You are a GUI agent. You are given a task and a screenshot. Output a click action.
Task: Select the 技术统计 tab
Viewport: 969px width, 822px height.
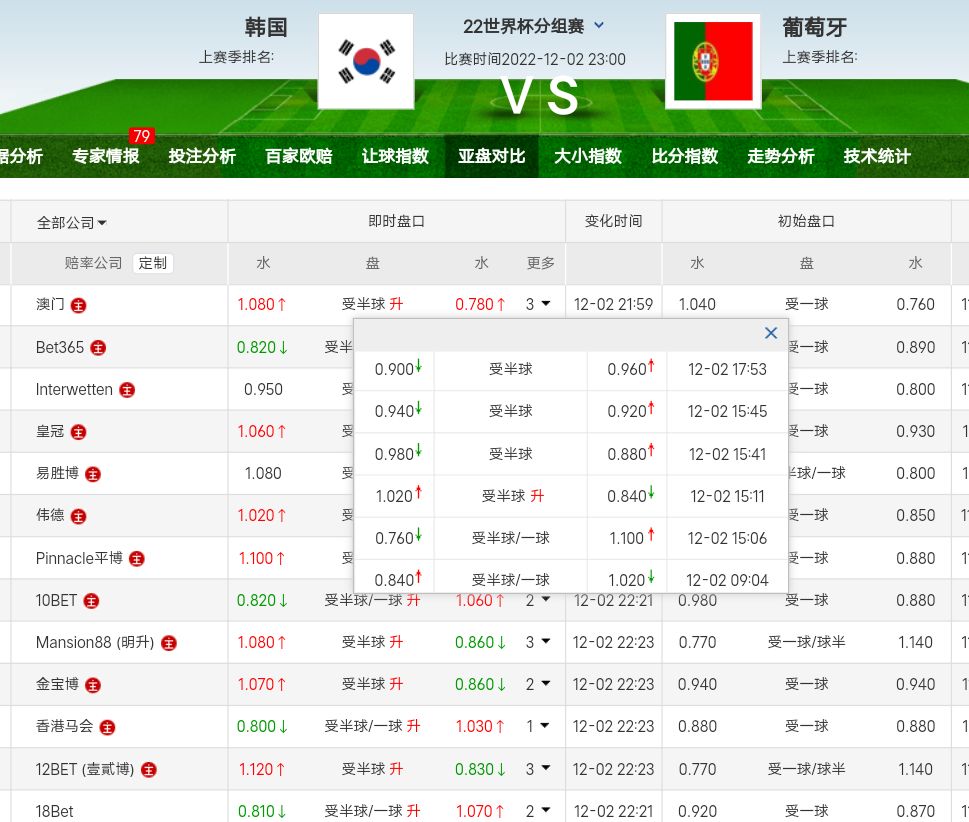(x=877, y=156)
